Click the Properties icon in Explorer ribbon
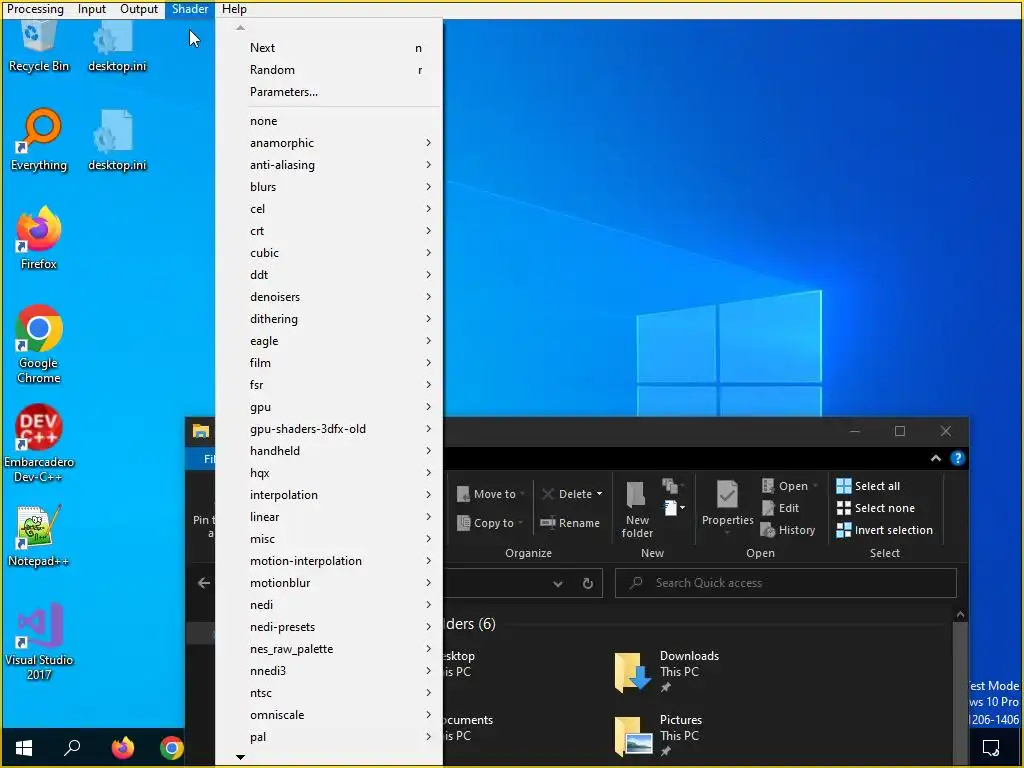The height and width of the screenshot is (768, 1024). (728, 504)
